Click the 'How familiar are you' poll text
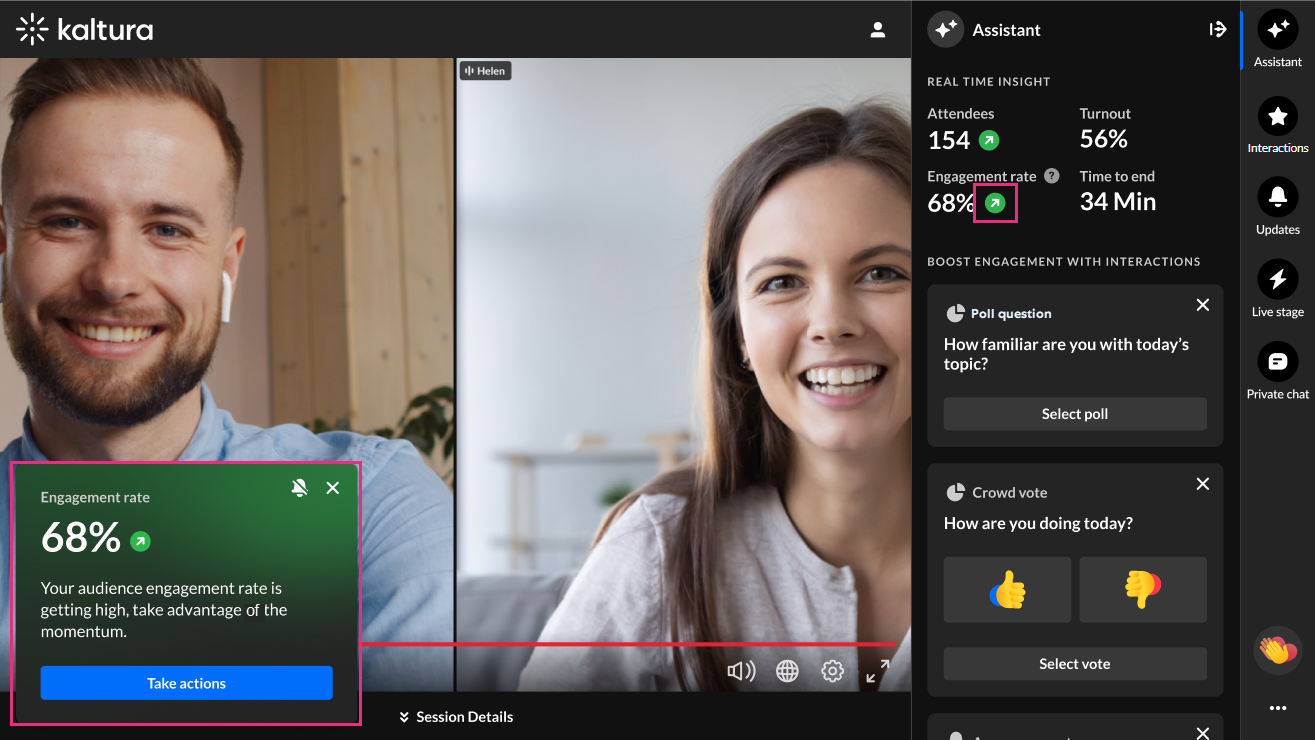Image resolution: width=1315 pixels, height=740 pixels. 1066,354
